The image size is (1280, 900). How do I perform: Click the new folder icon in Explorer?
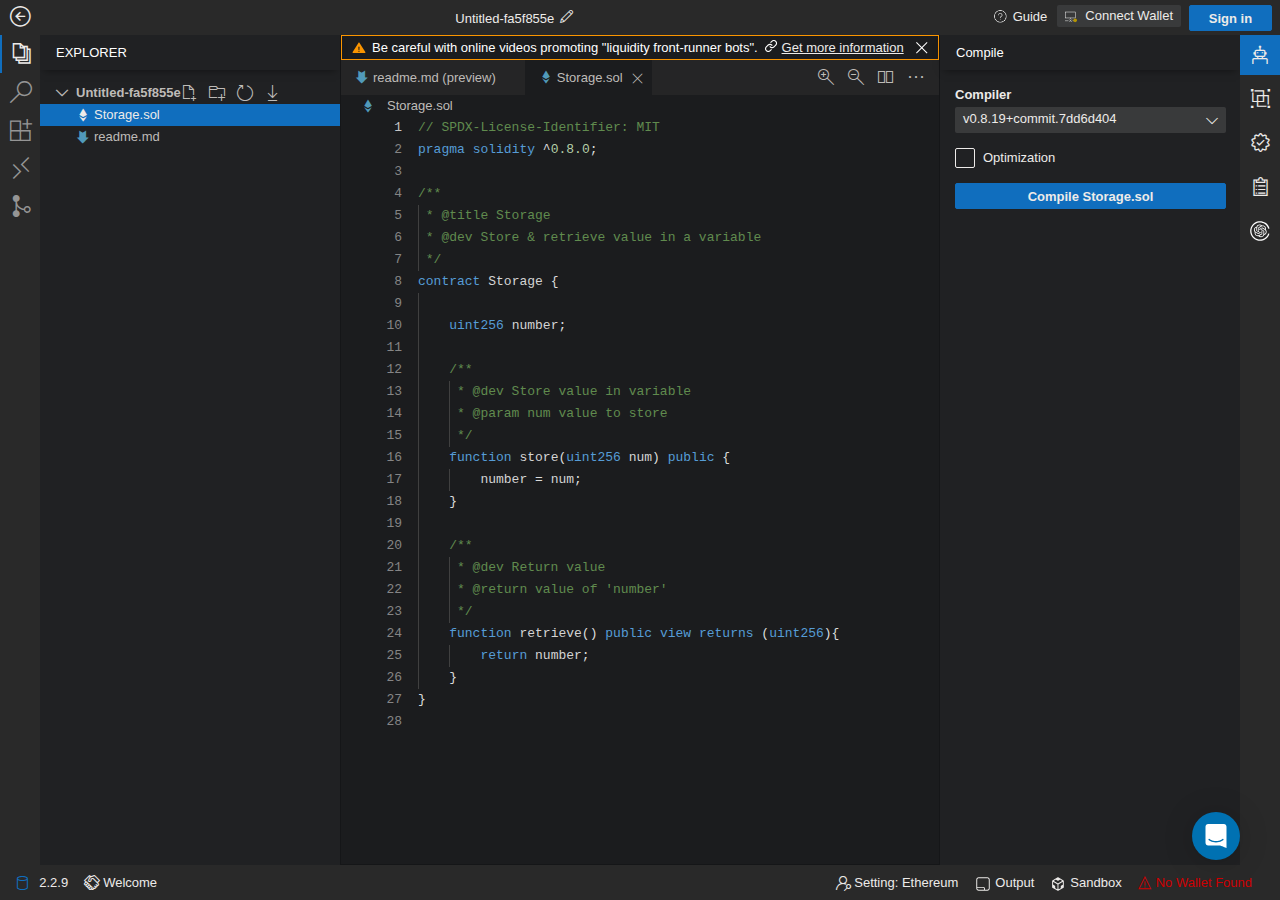(216, 93)
